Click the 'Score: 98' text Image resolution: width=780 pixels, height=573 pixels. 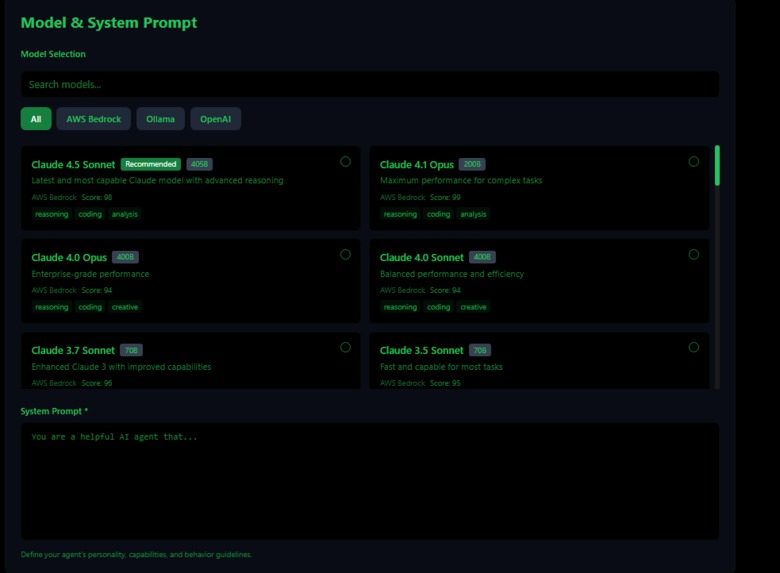click(97, 197)
